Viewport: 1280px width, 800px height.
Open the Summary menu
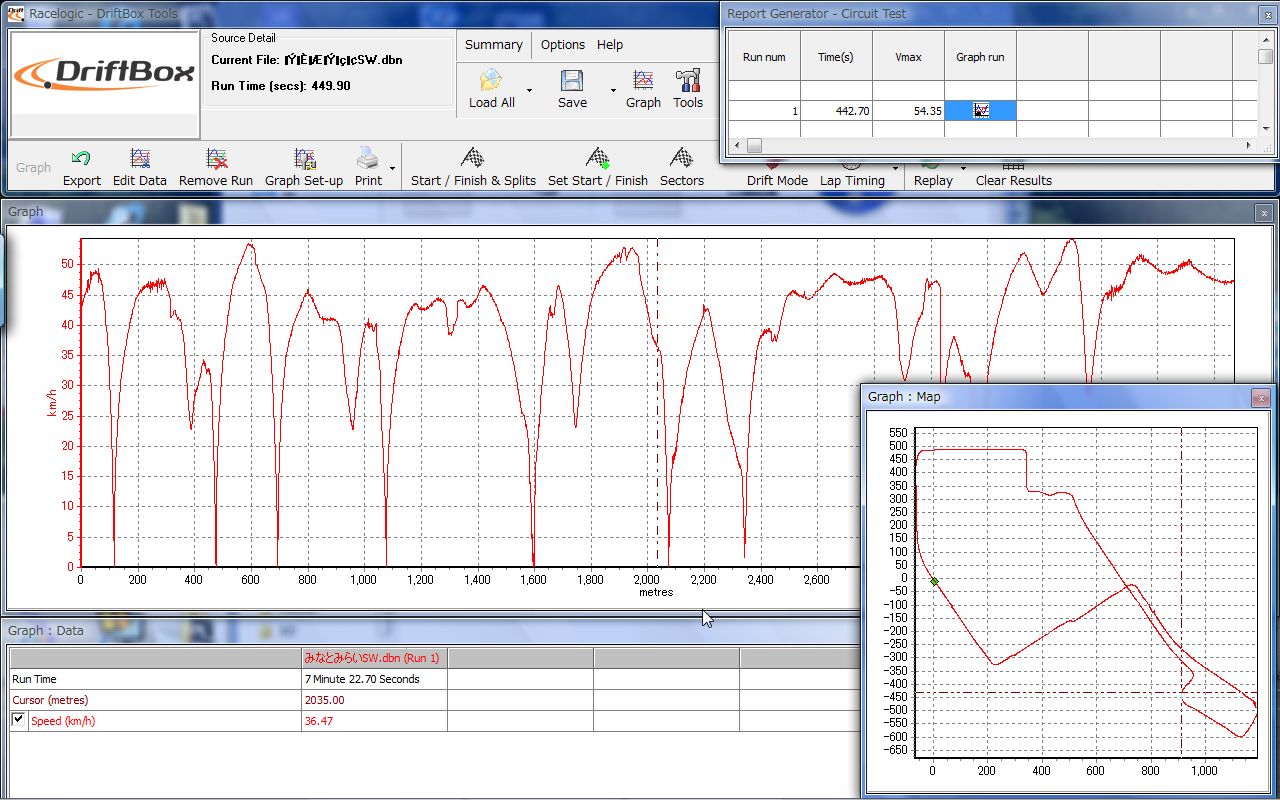coord(494,45)
